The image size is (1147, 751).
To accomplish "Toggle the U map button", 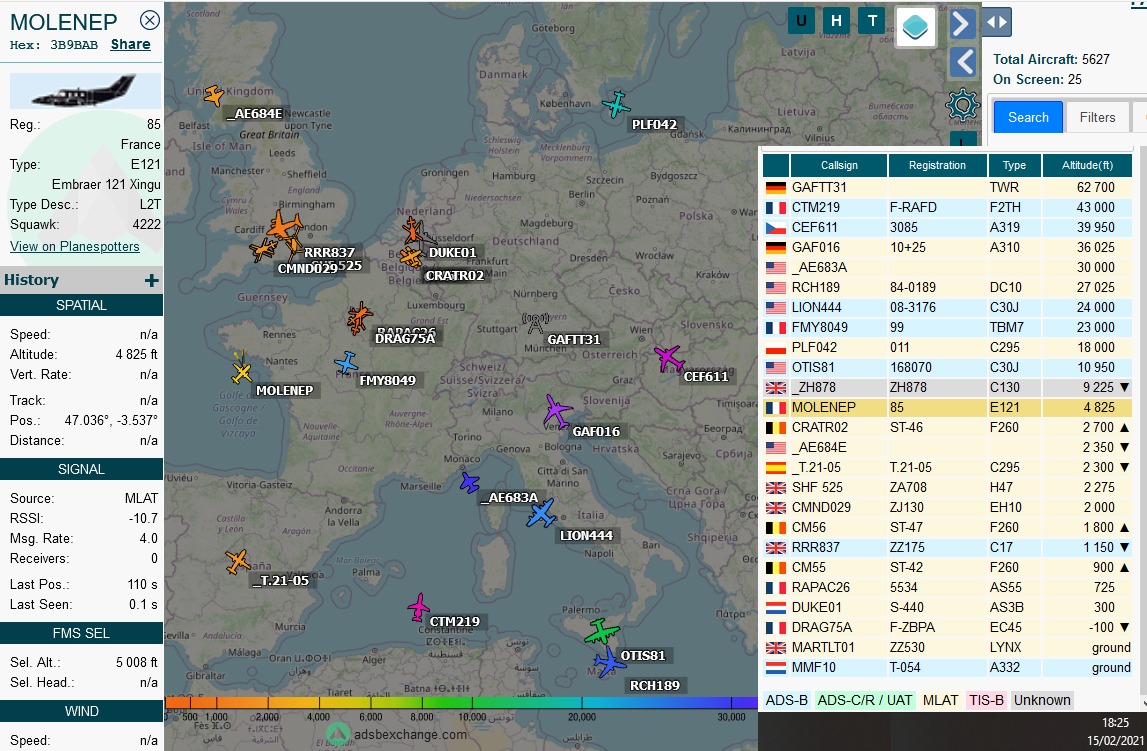I will 801,21.
